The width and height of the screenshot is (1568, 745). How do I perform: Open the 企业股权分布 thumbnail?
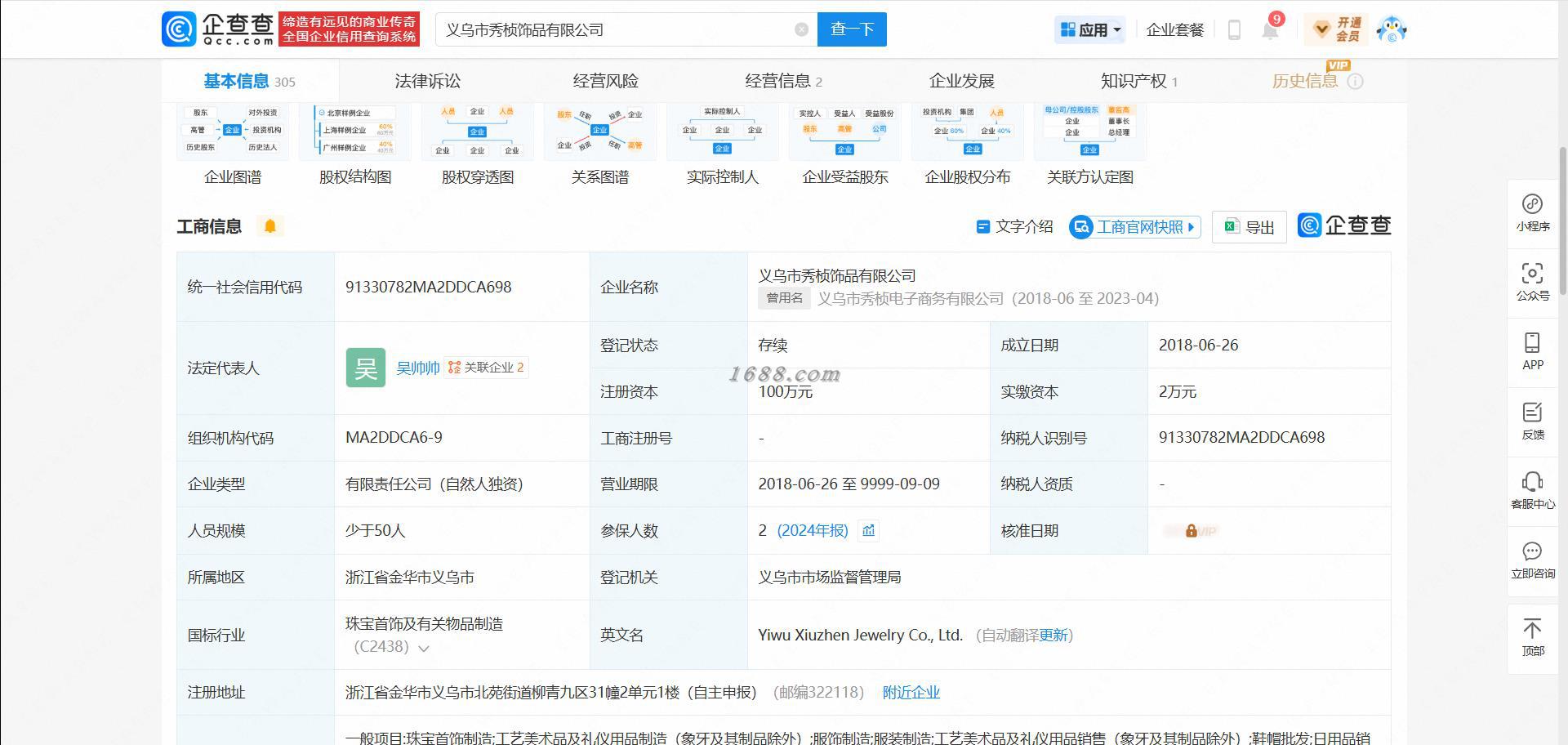(968, 132)
